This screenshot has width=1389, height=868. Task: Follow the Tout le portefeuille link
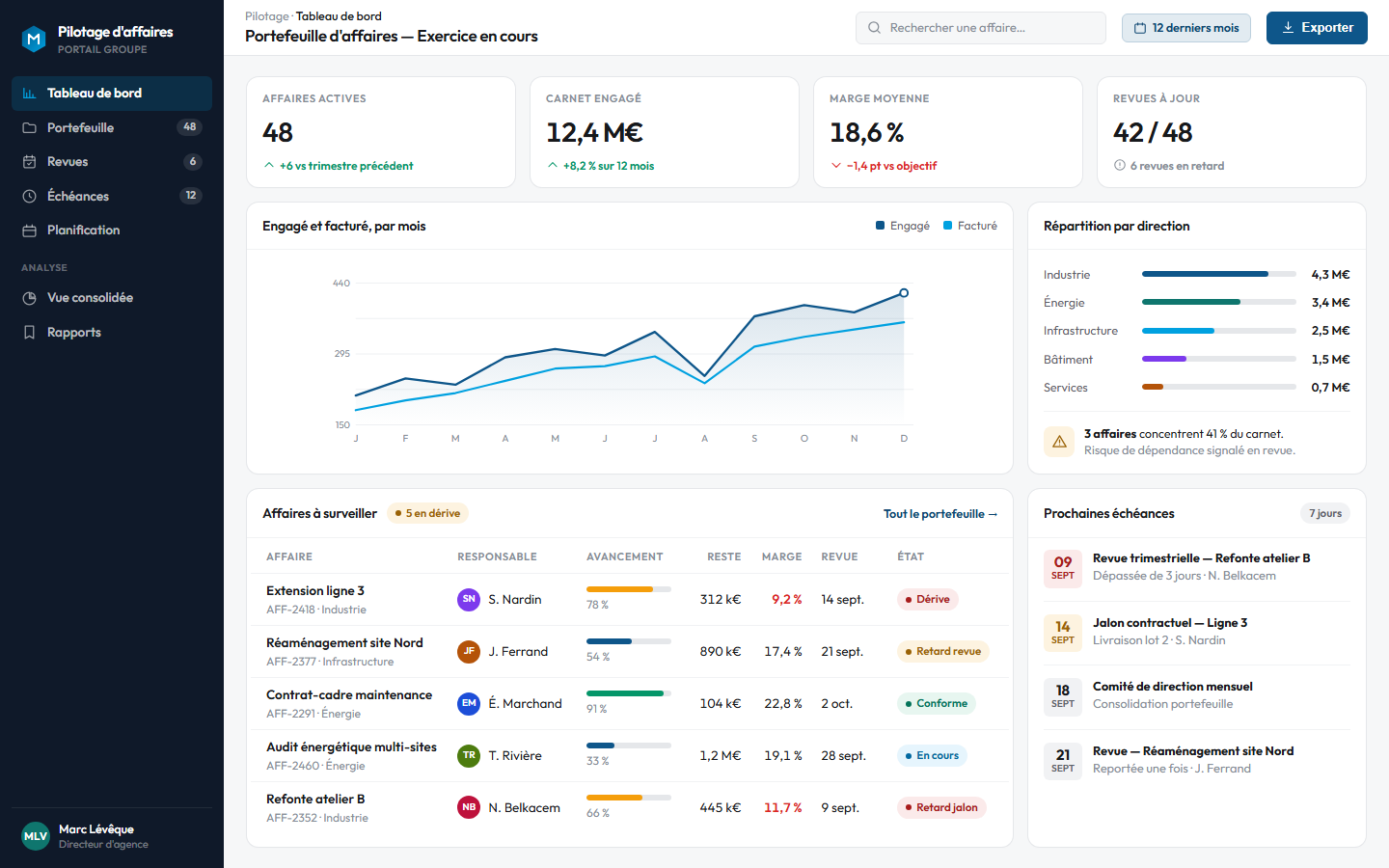pos(940,514)
